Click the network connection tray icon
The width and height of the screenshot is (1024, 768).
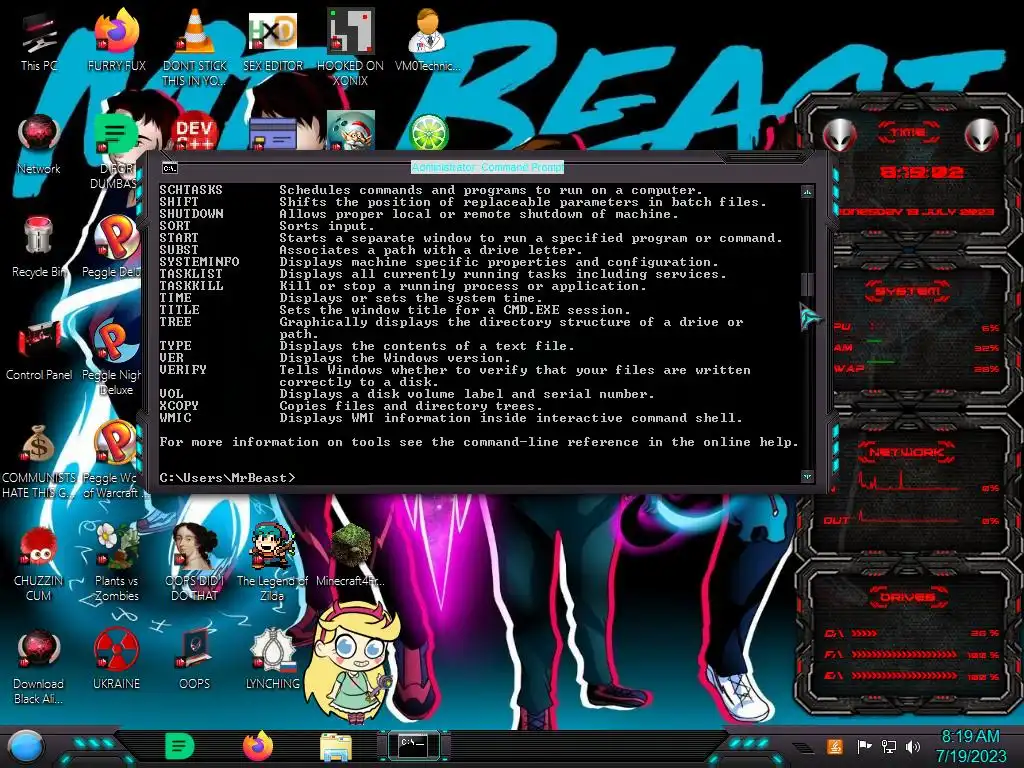click(x=889, y=746)
